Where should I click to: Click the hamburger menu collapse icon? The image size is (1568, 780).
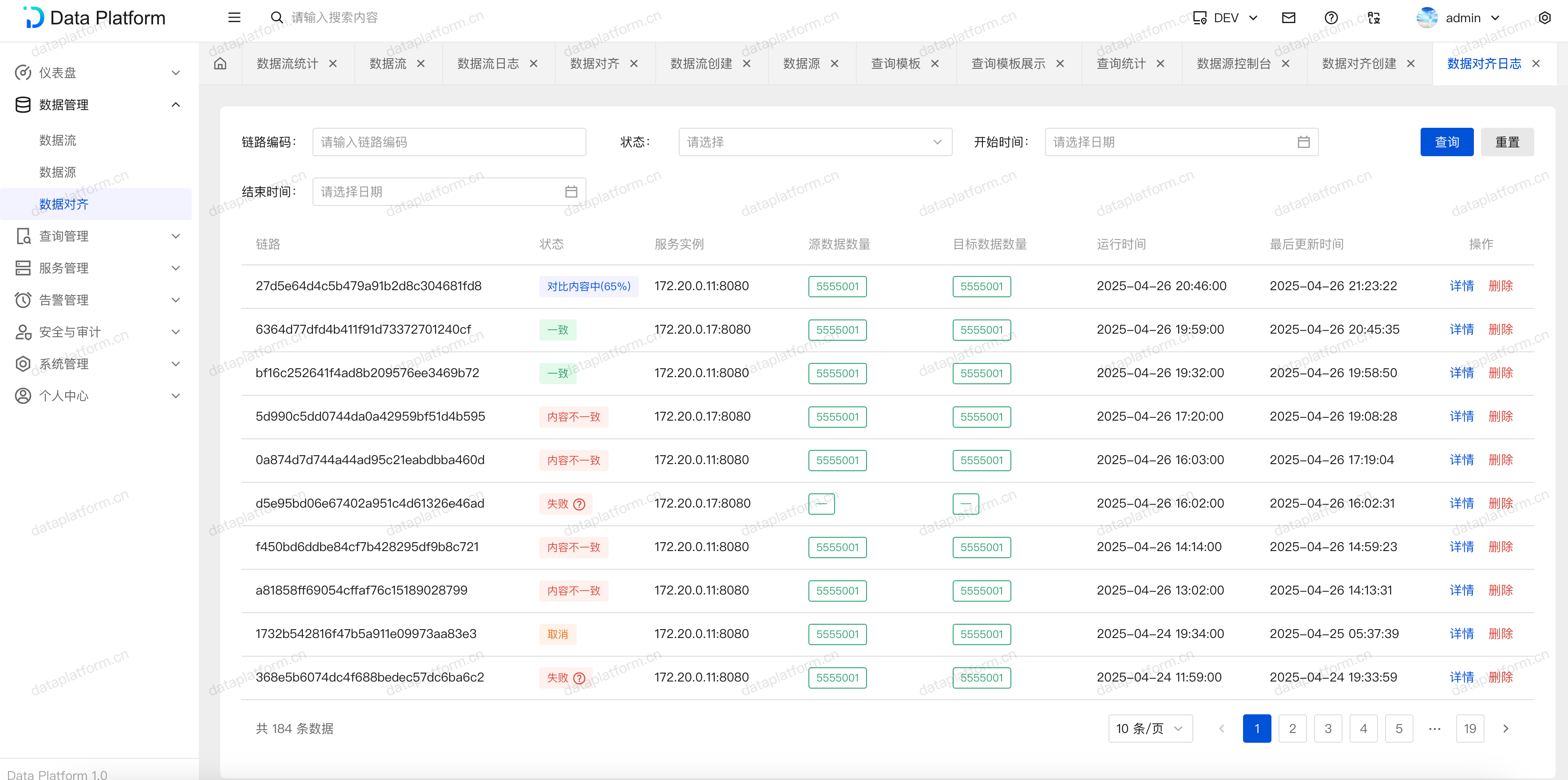tap(234, 18)
